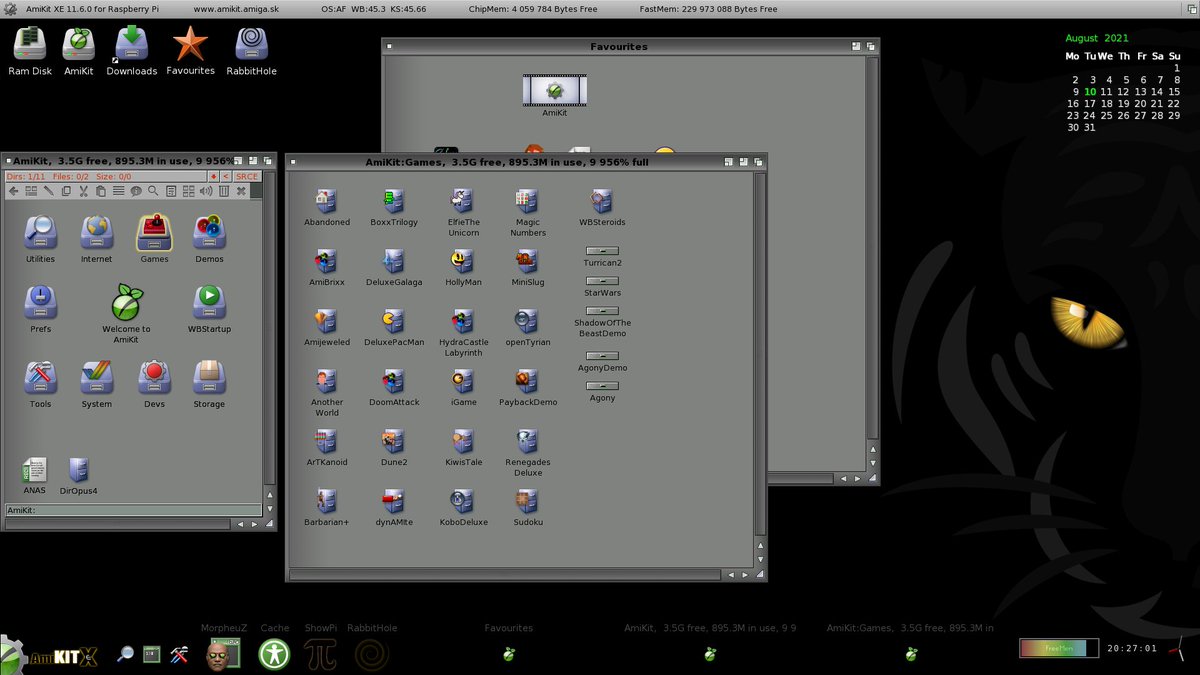This screenshot has height=675, width=1200.
Task: Click the trash delete icon in lister toolbar
Action: 224,191
